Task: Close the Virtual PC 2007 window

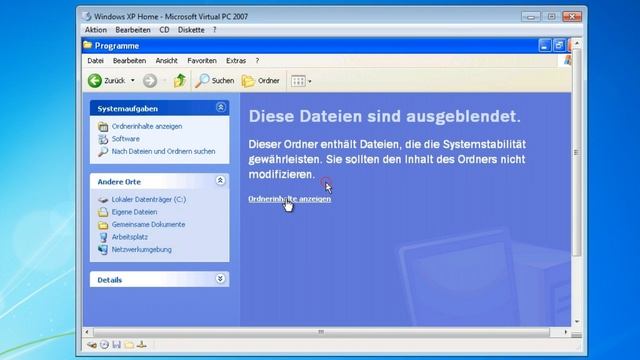Action: point(572,17)
